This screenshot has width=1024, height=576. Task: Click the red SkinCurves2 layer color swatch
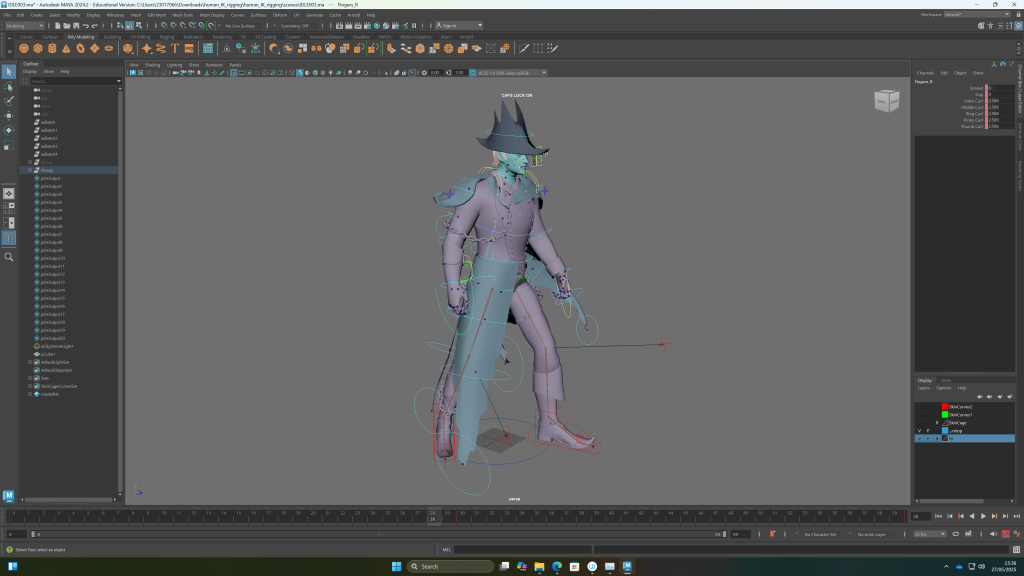click(x=945, y=406)
